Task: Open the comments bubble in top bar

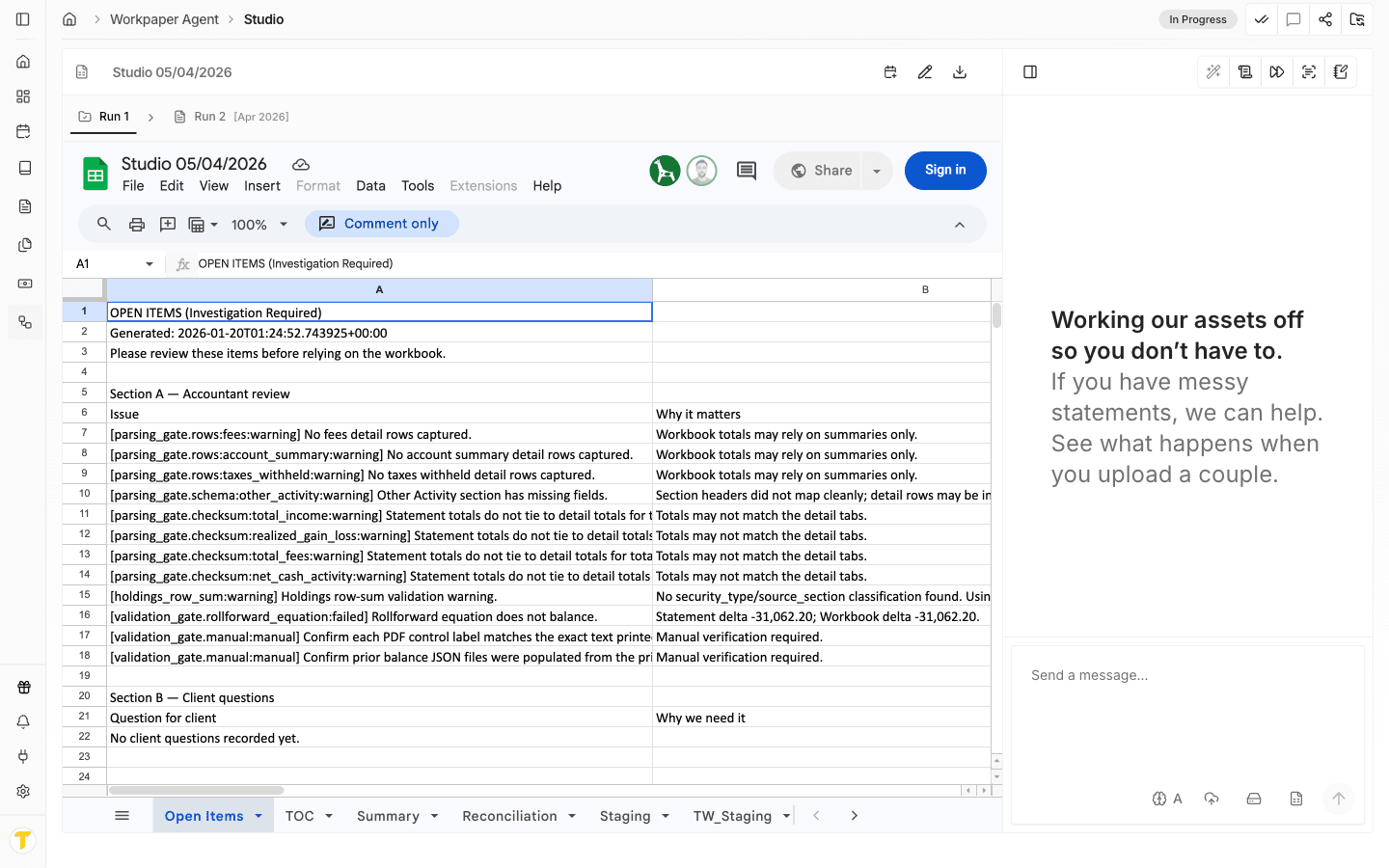Action: [1294, 19]
